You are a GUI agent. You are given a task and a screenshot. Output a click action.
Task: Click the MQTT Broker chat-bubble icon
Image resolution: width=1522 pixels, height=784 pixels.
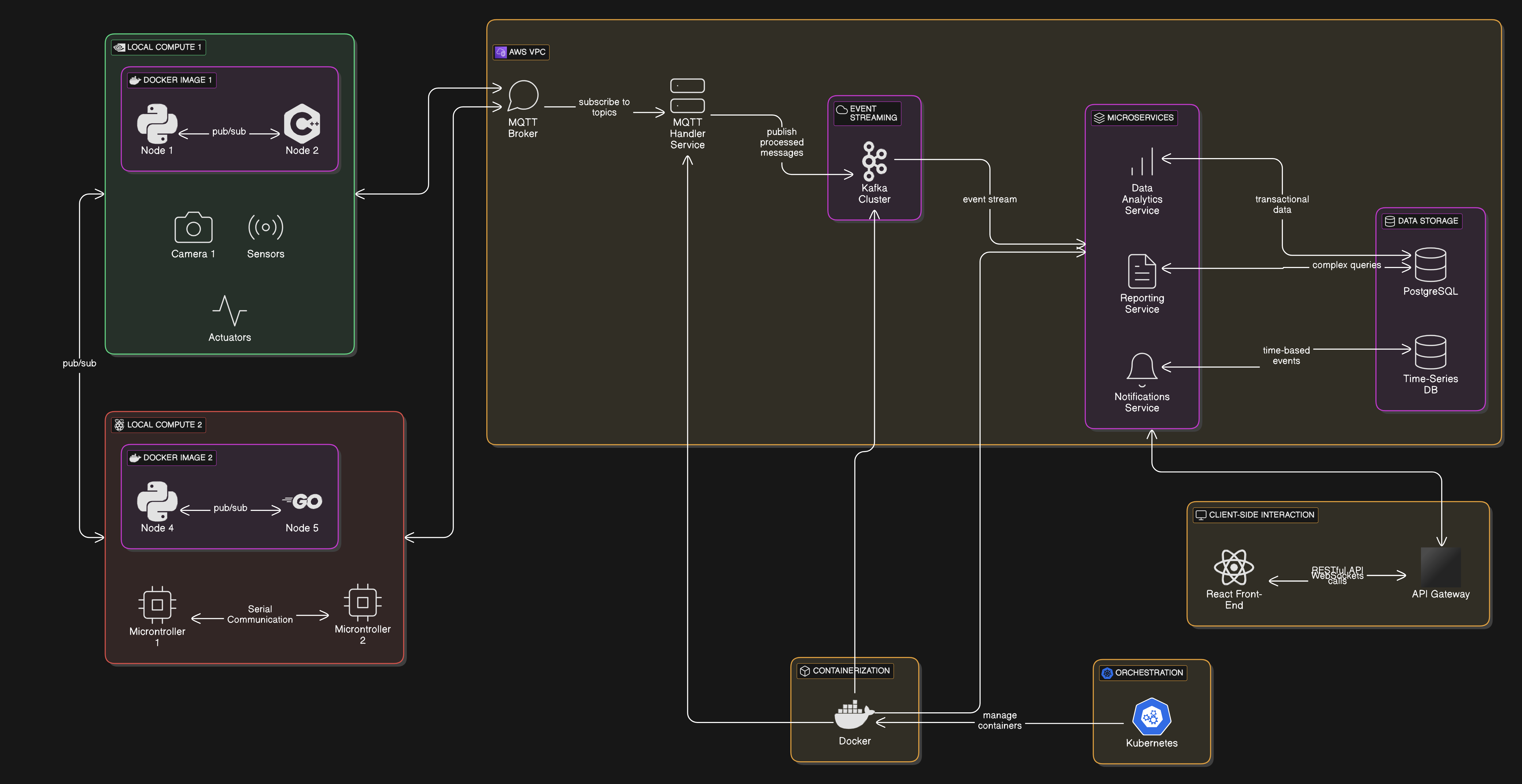523,96
